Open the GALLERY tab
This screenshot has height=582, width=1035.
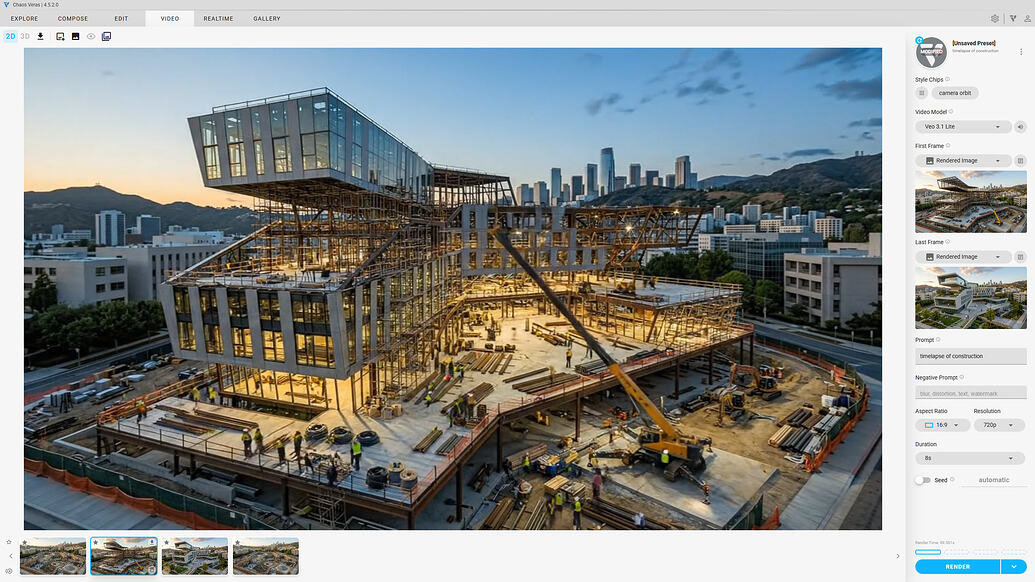pyautogui.click(x=267, y=18)
